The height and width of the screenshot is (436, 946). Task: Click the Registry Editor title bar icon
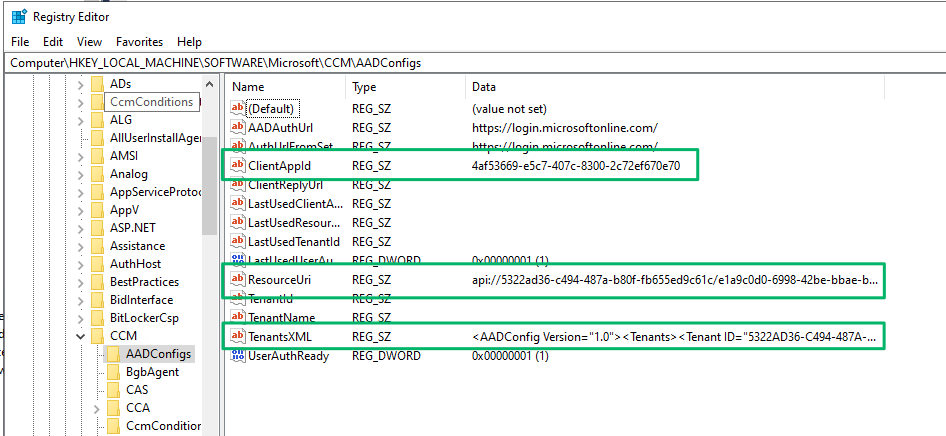click(x=19, y=17)
